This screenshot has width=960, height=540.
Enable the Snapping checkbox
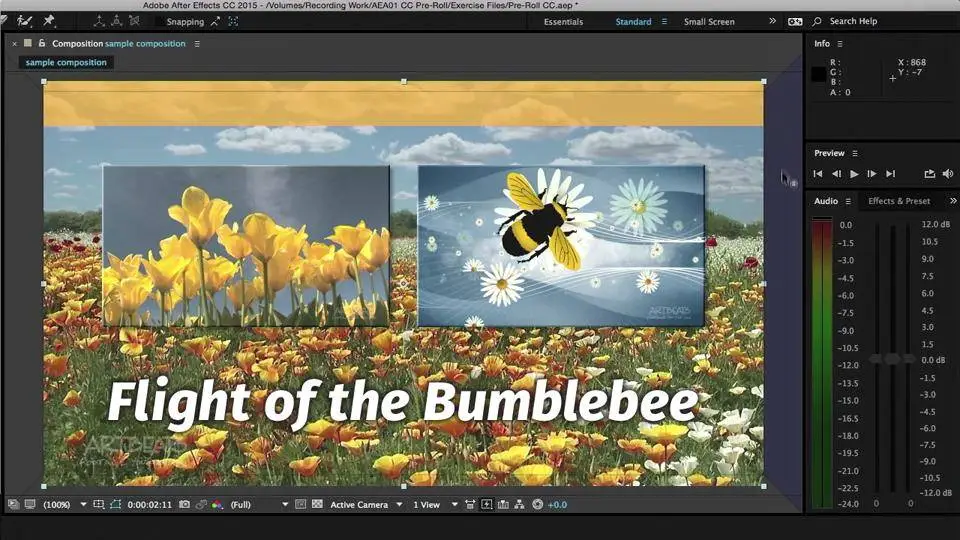(160, 21)
